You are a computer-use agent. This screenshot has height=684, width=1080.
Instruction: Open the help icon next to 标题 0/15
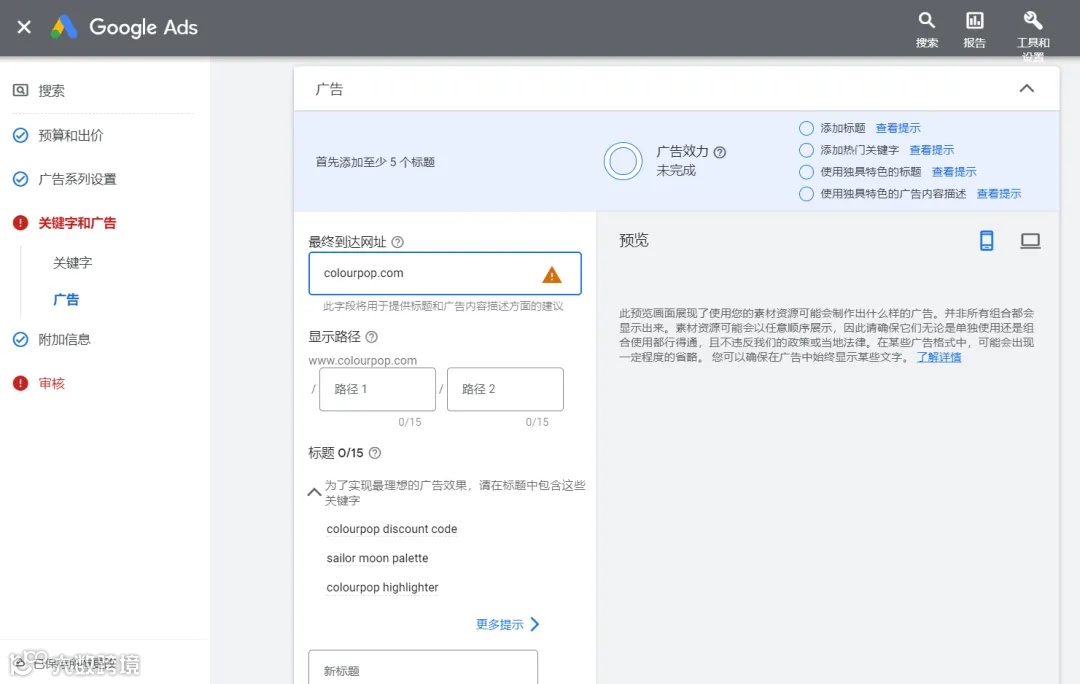click(x=375, y=453)
